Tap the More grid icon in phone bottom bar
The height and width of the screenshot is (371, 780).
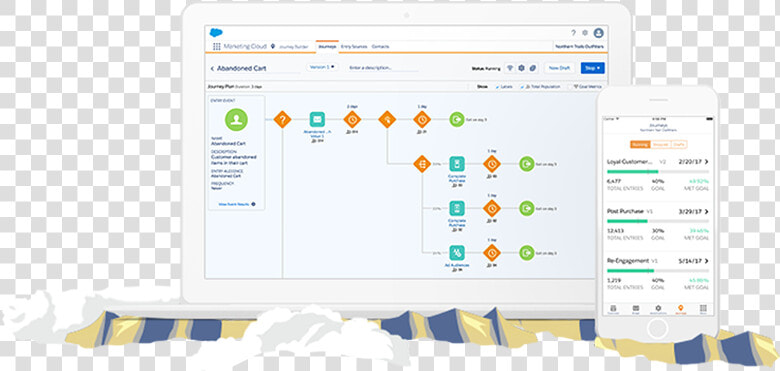point(703,308)
